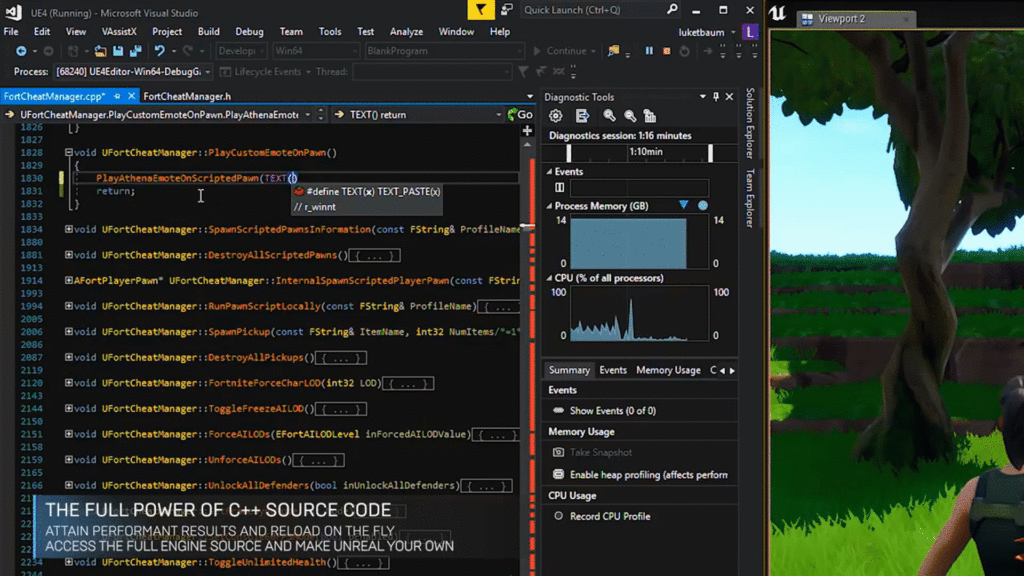Zoom in on the diagnostics timeline
Viewport: 1024px width, 576px height.
tap(609, 116)
